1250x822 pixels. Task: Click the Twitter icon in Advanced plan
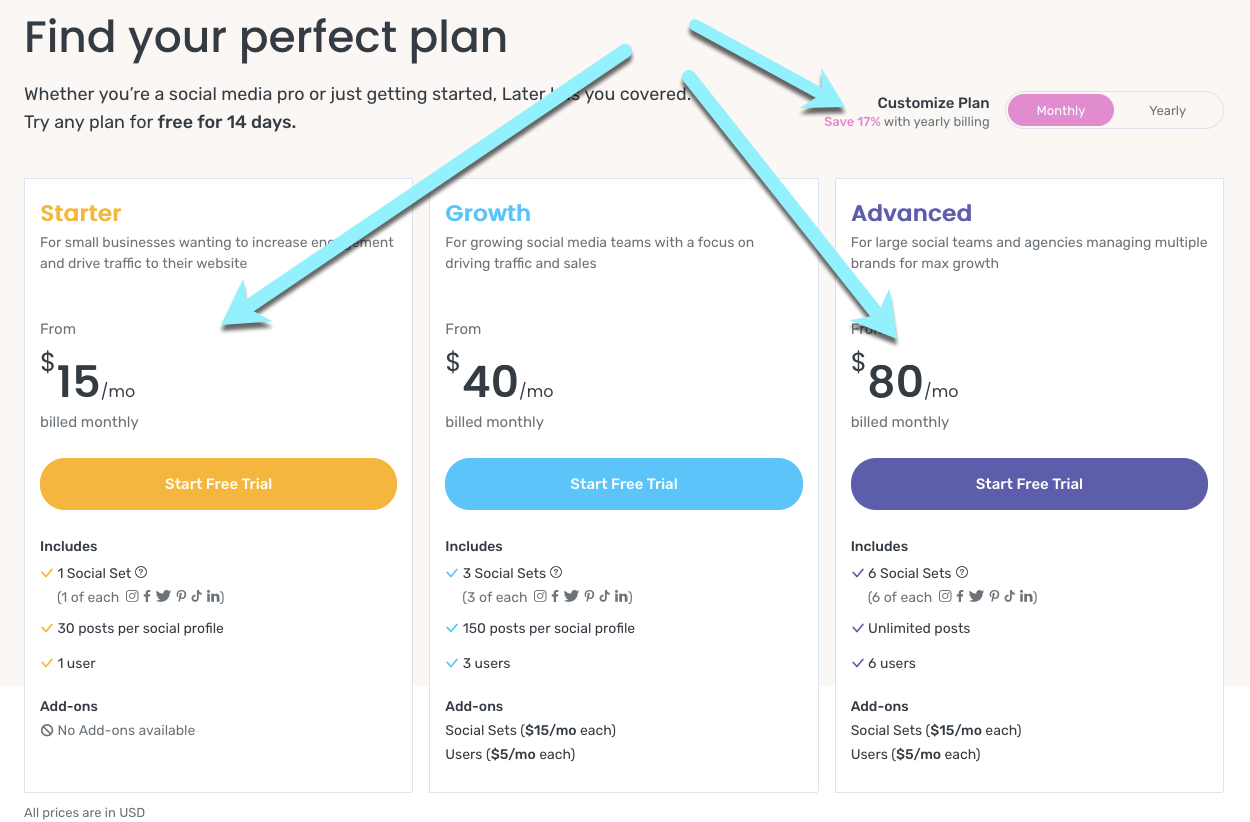pyautogui.click(x=977, y=596)
